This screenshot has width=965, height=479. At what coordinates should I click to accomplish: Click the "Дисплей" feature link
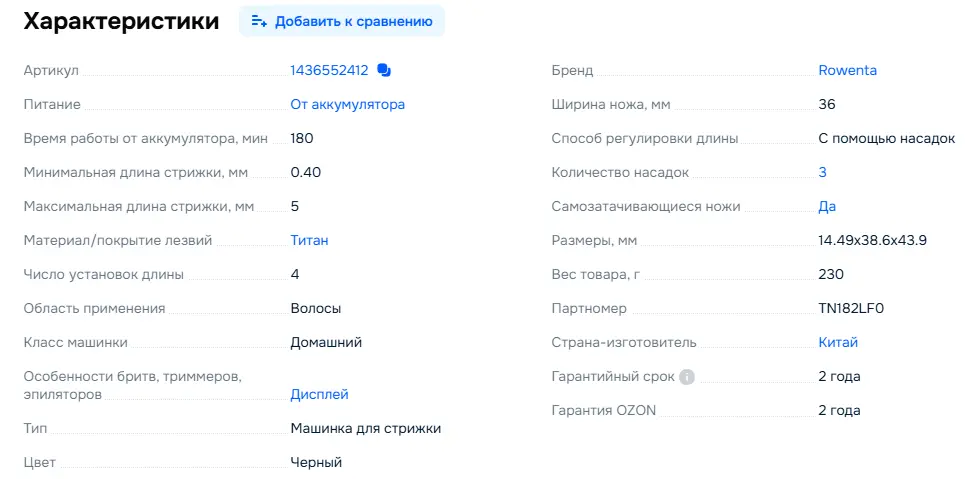[x=319, y=395]
